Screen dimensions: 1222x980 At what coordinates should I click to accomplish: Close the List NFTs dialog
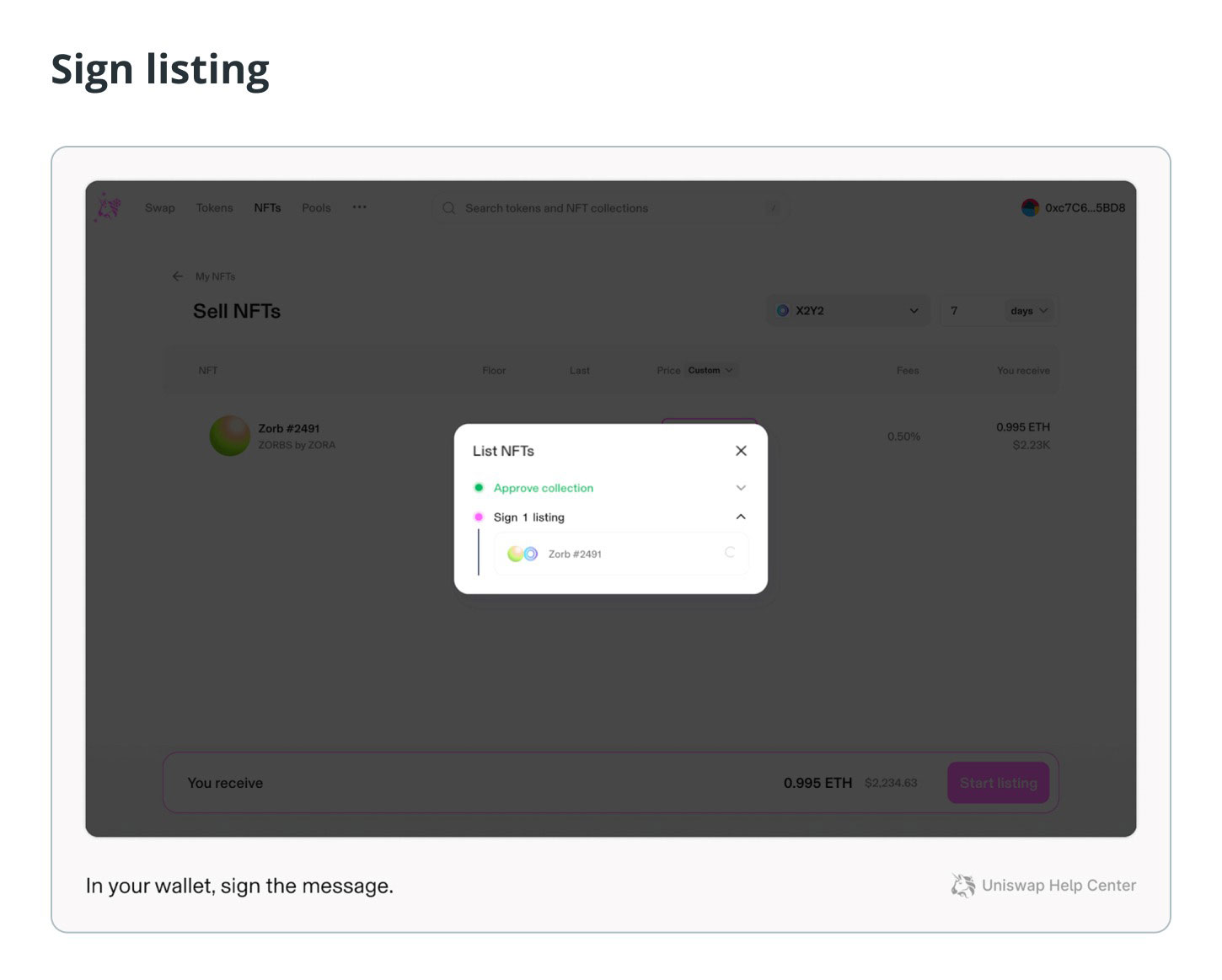(741, 451)
